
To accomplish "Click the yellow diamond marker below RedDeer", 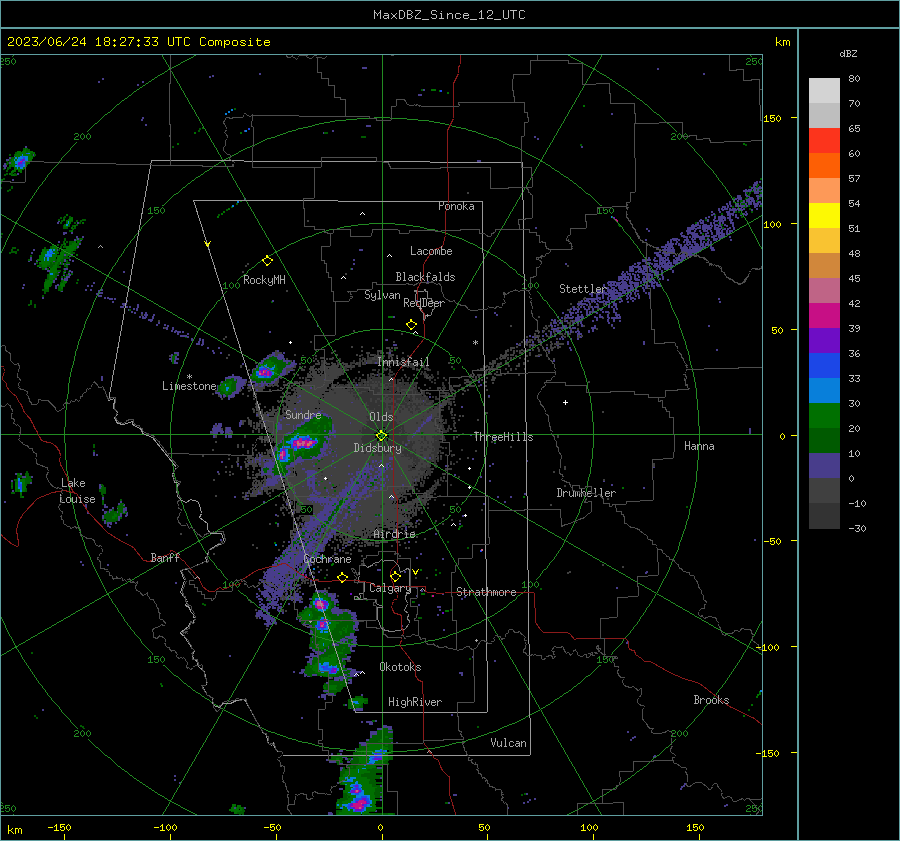I will point(412,325).
